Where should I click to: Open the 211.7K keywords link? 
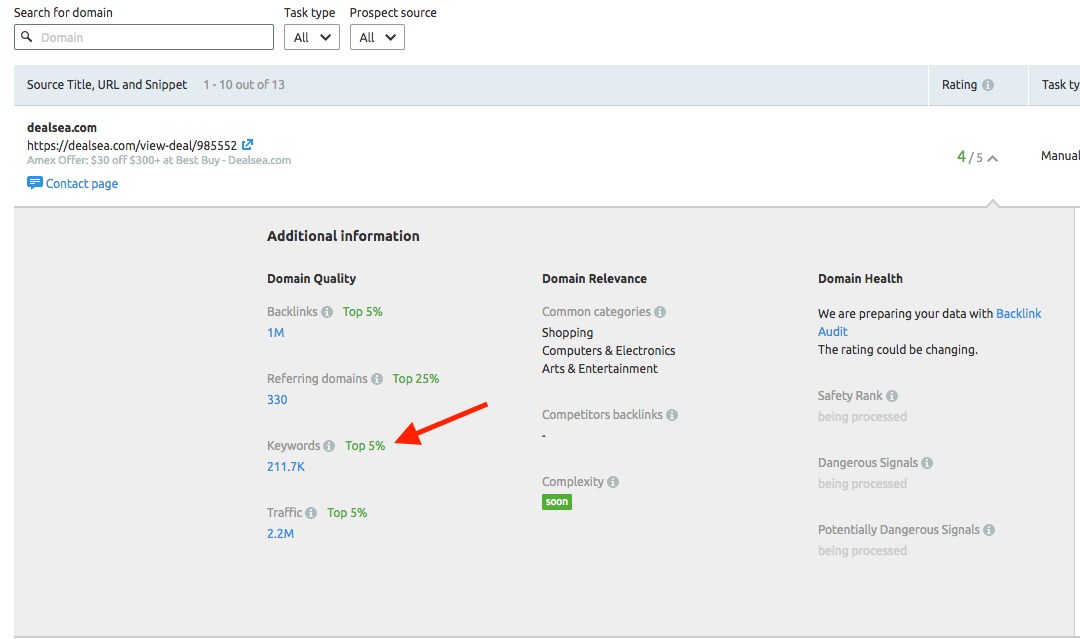[286, 466]
